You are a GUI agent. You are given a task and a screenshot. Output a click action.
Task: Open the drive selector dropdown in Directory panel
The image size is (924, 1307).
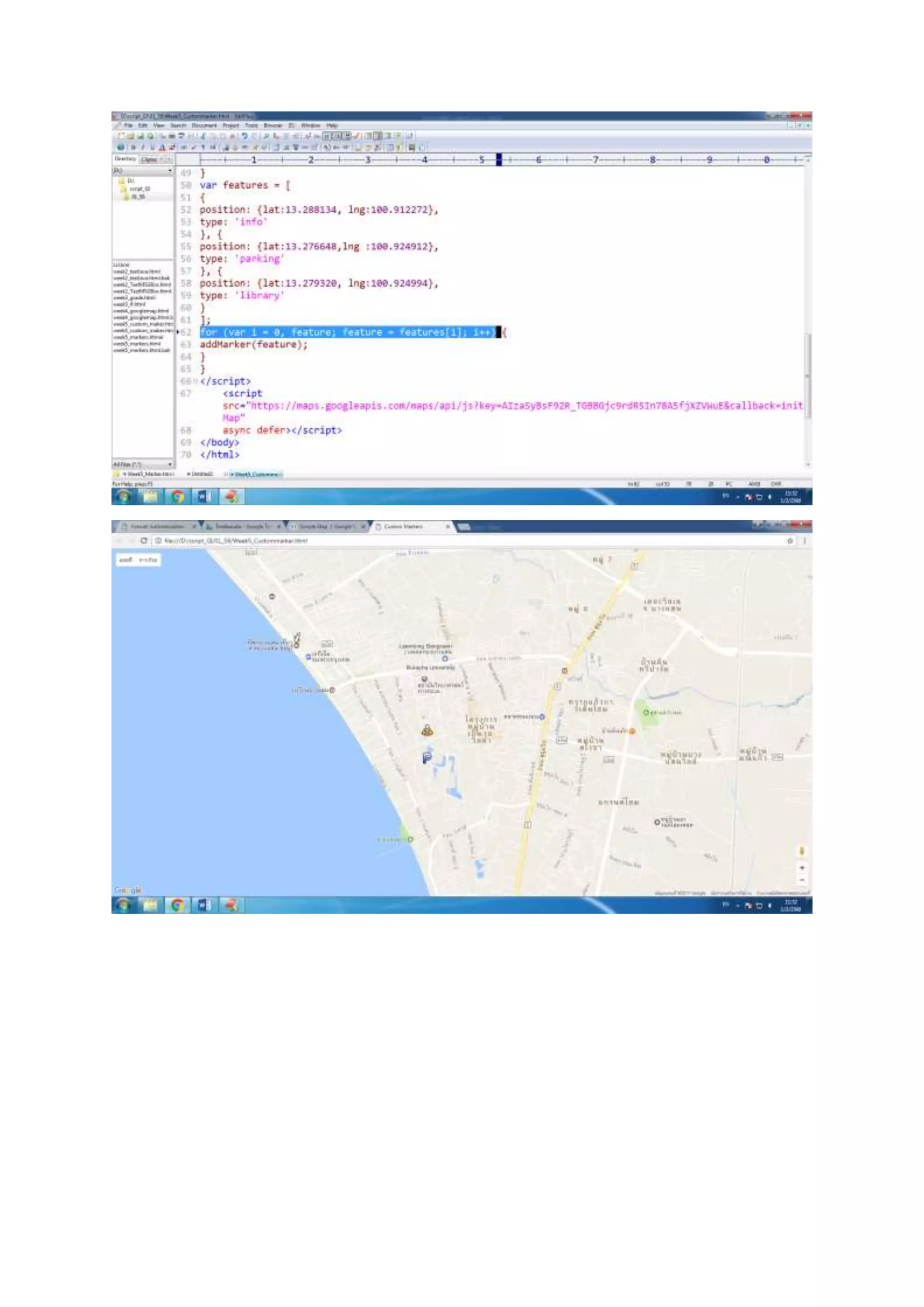[170, 170]
